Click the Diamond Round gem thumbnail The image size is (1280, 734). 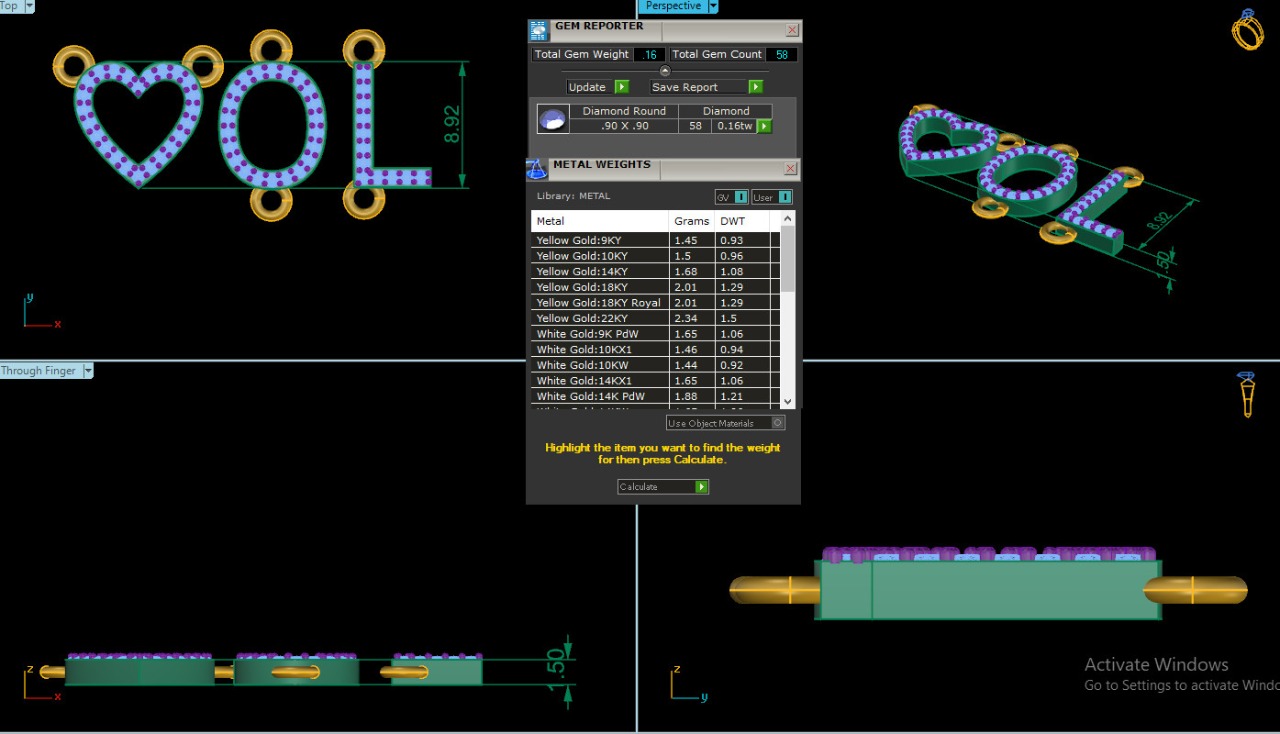[x=552, y=119]
